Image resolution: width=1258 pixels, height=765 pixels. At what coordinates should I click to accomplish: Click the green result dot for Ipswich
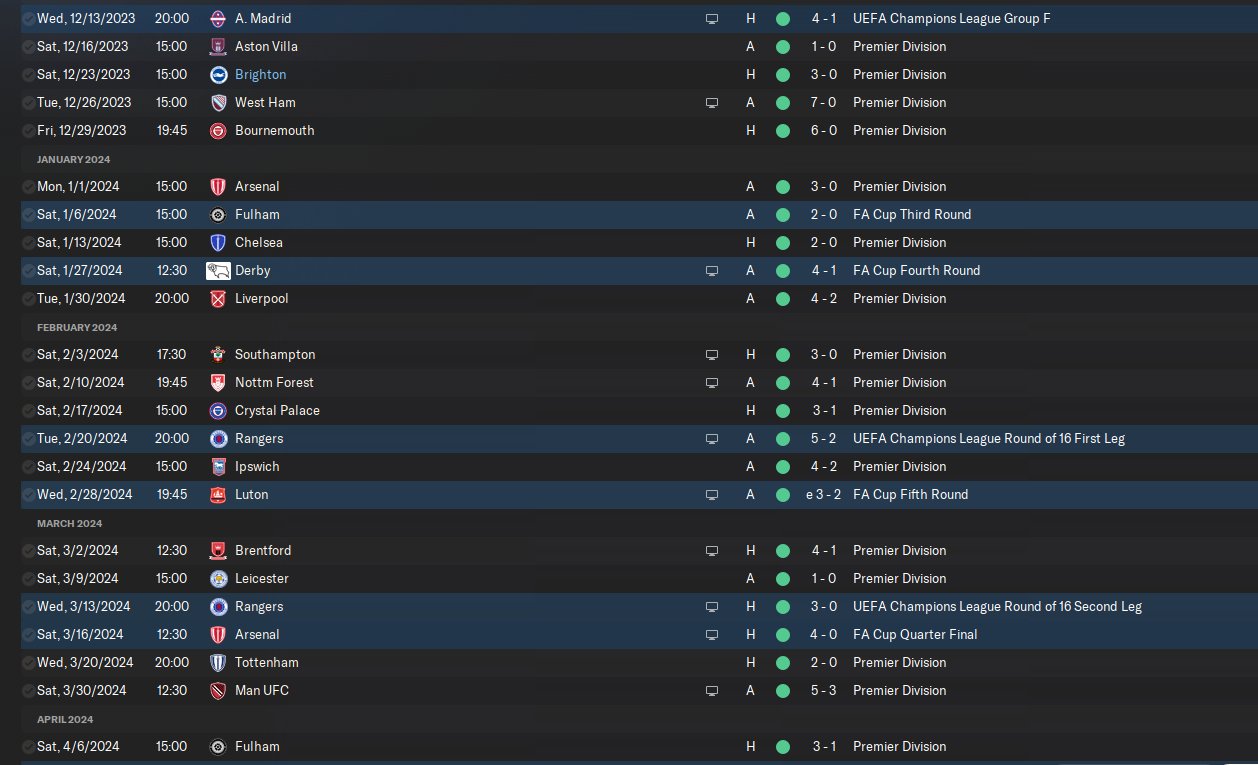point(782,466)
